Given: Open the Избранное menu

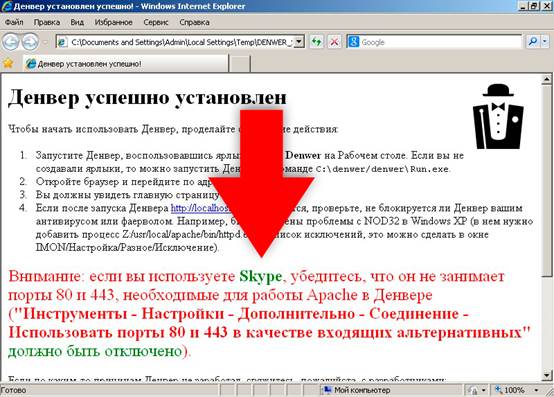Looking at the screenshot, I should coord(113,22).
